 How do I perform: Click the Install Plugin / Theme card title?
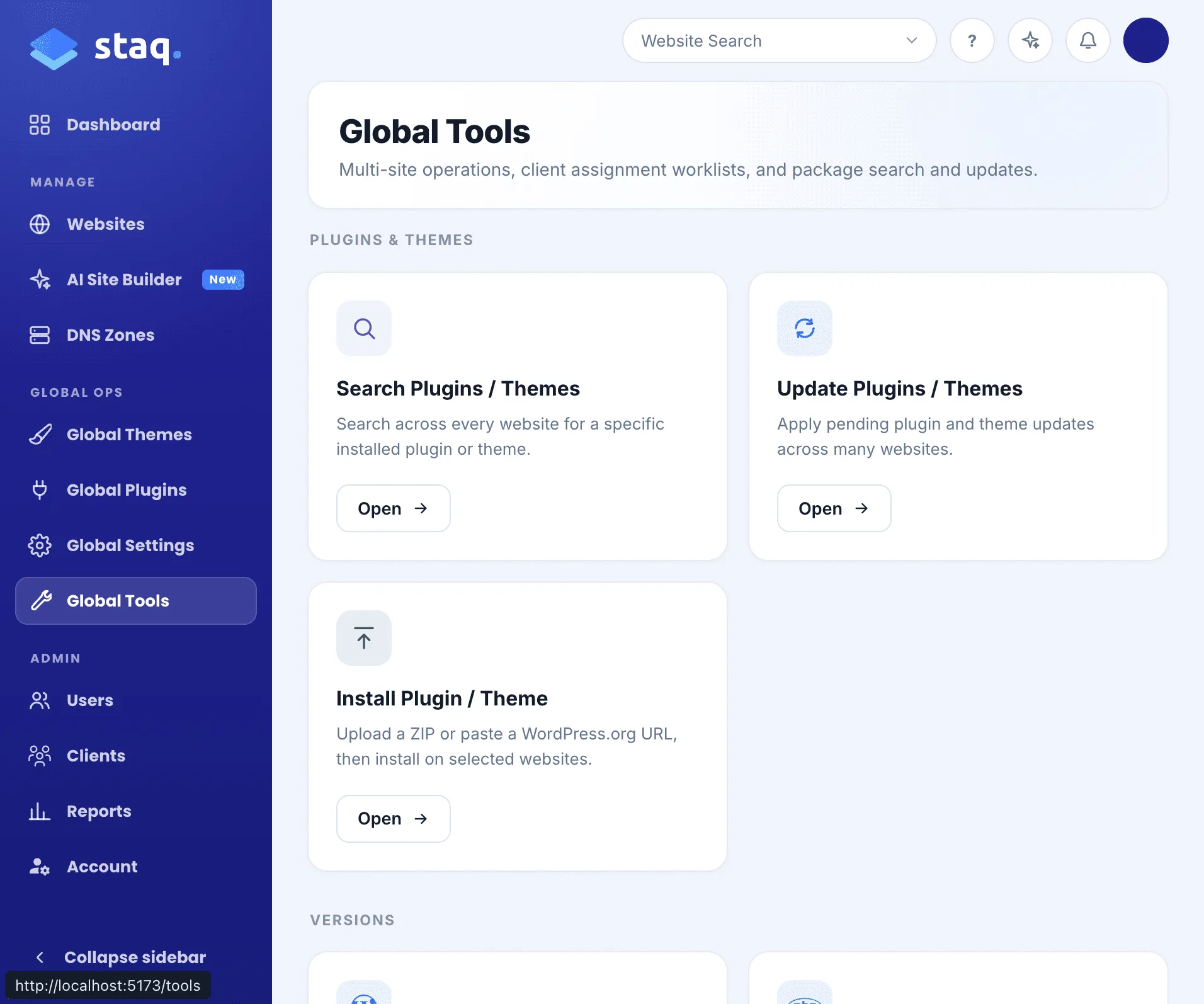[x=442, y=699]
